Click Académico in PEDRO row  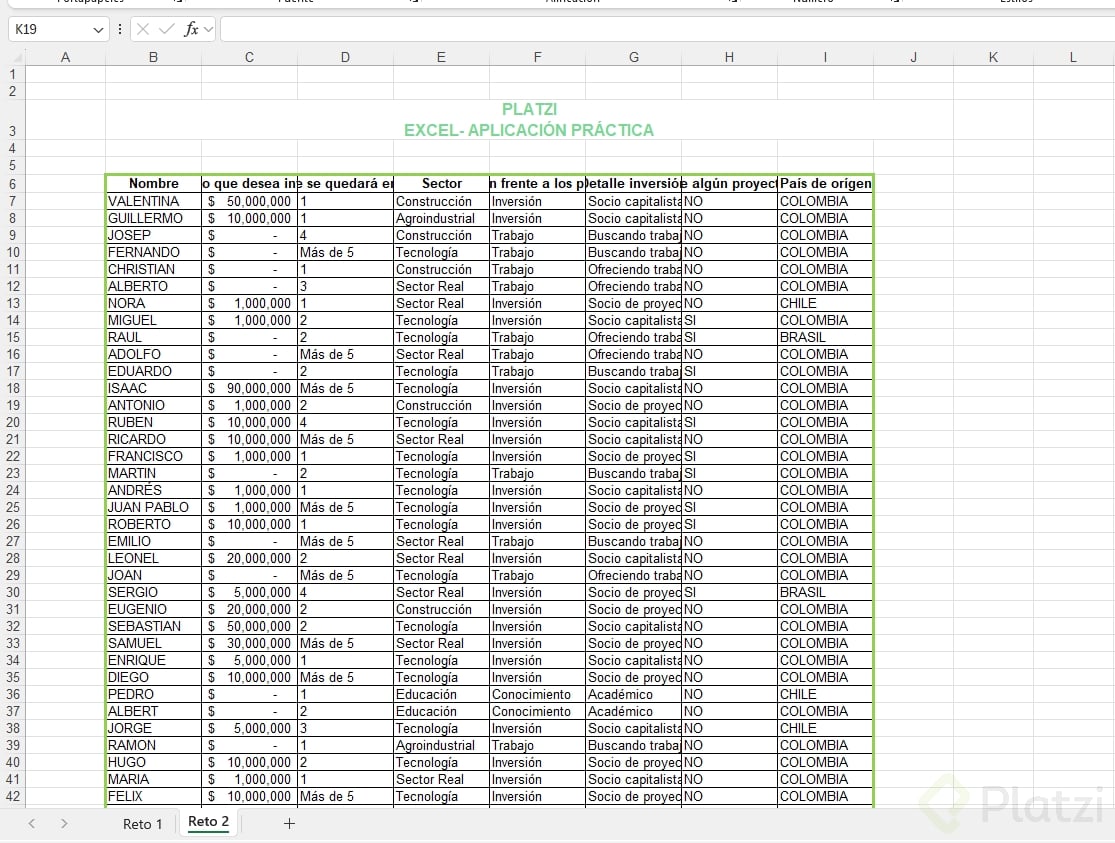[634, 694]
